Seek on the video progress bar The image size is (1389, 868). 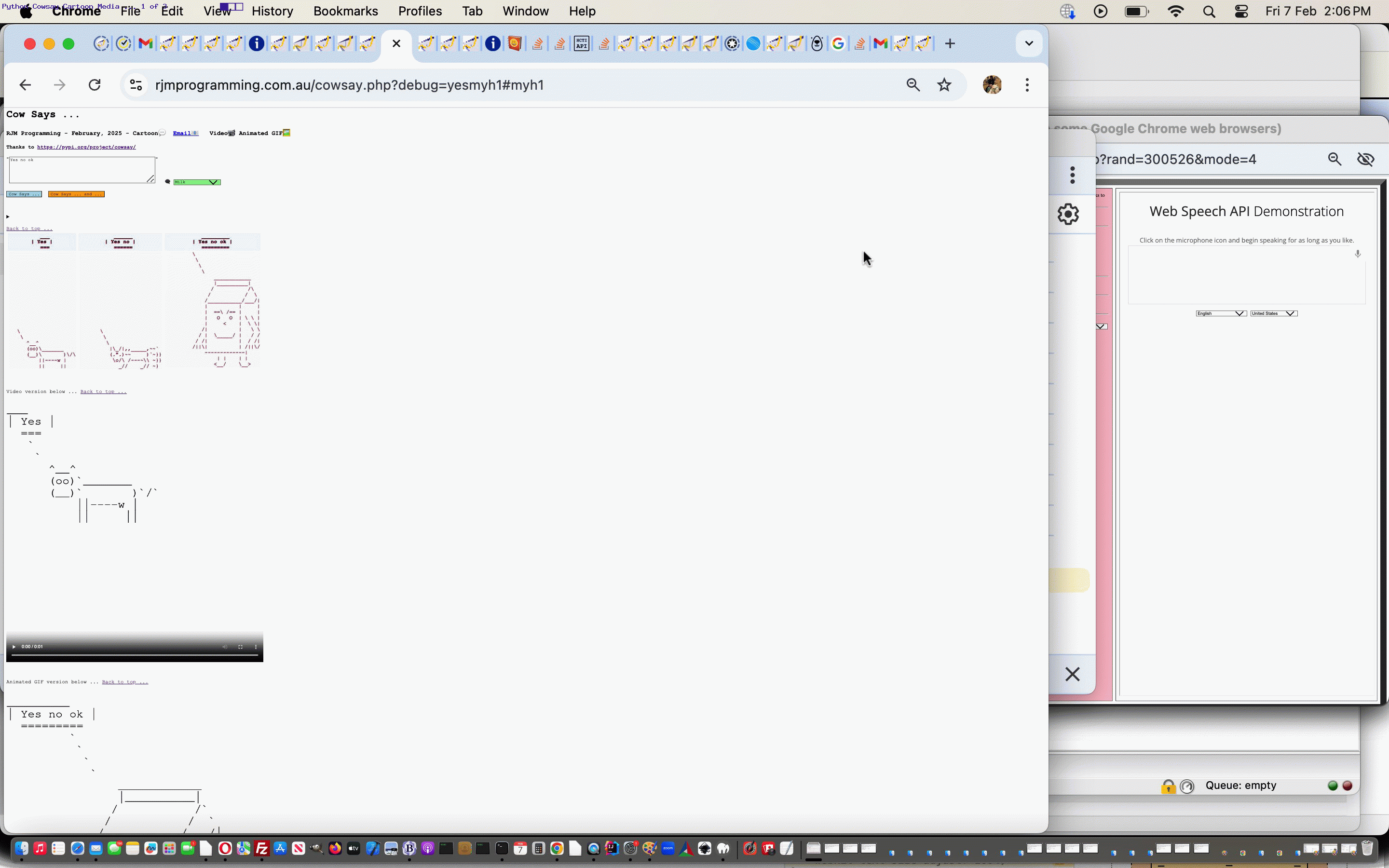tap(134, 655)
